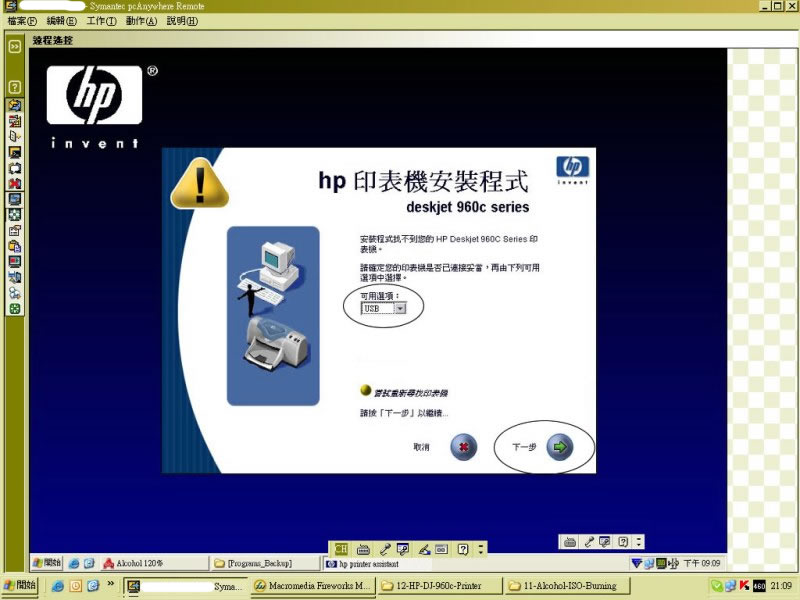Click the red K antivirus tray icon

pos(745,586)
